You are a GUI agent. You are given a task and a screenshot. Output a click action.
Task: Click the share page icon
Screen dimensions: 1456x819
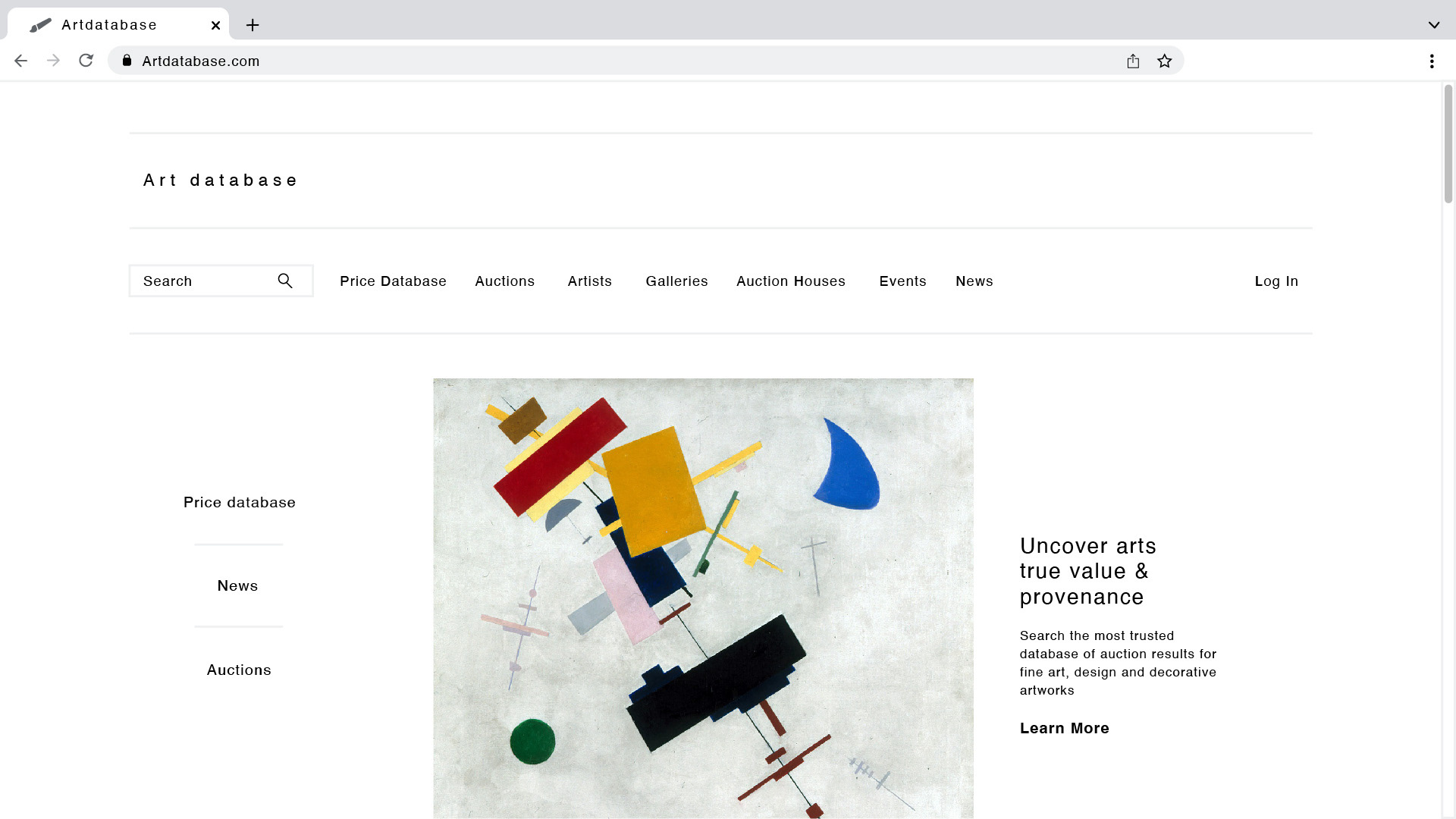coord(1133,61)
